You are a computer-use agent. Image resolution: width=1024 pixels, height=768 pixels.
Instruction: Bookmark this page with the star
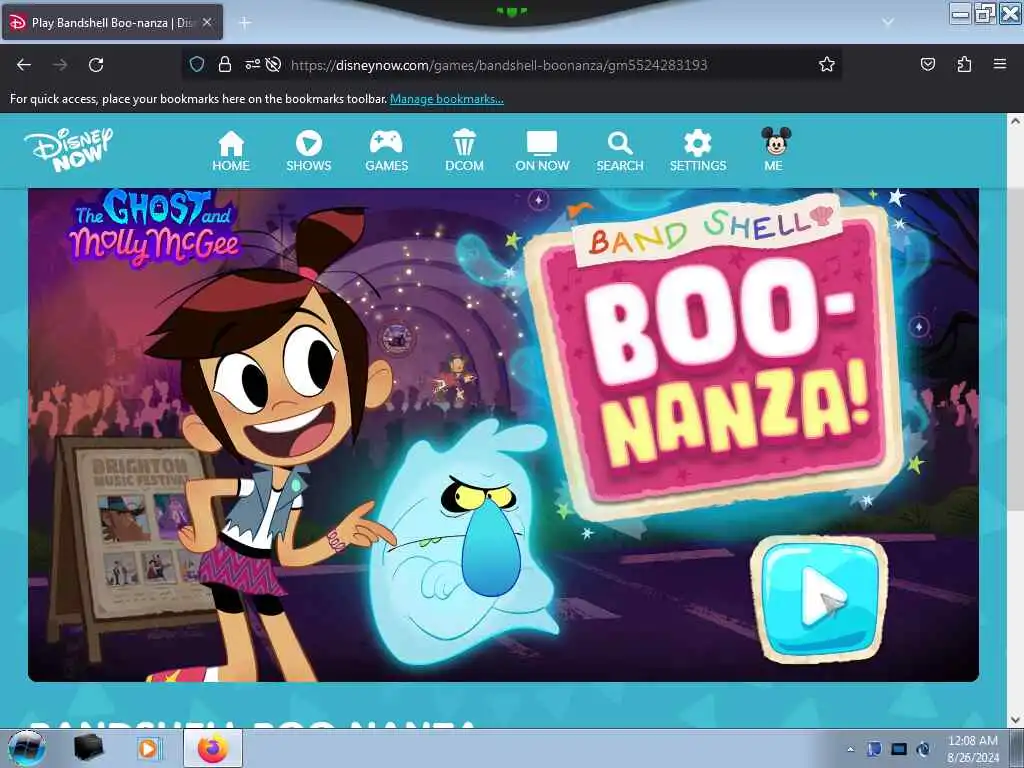click(x=827, y=64)
